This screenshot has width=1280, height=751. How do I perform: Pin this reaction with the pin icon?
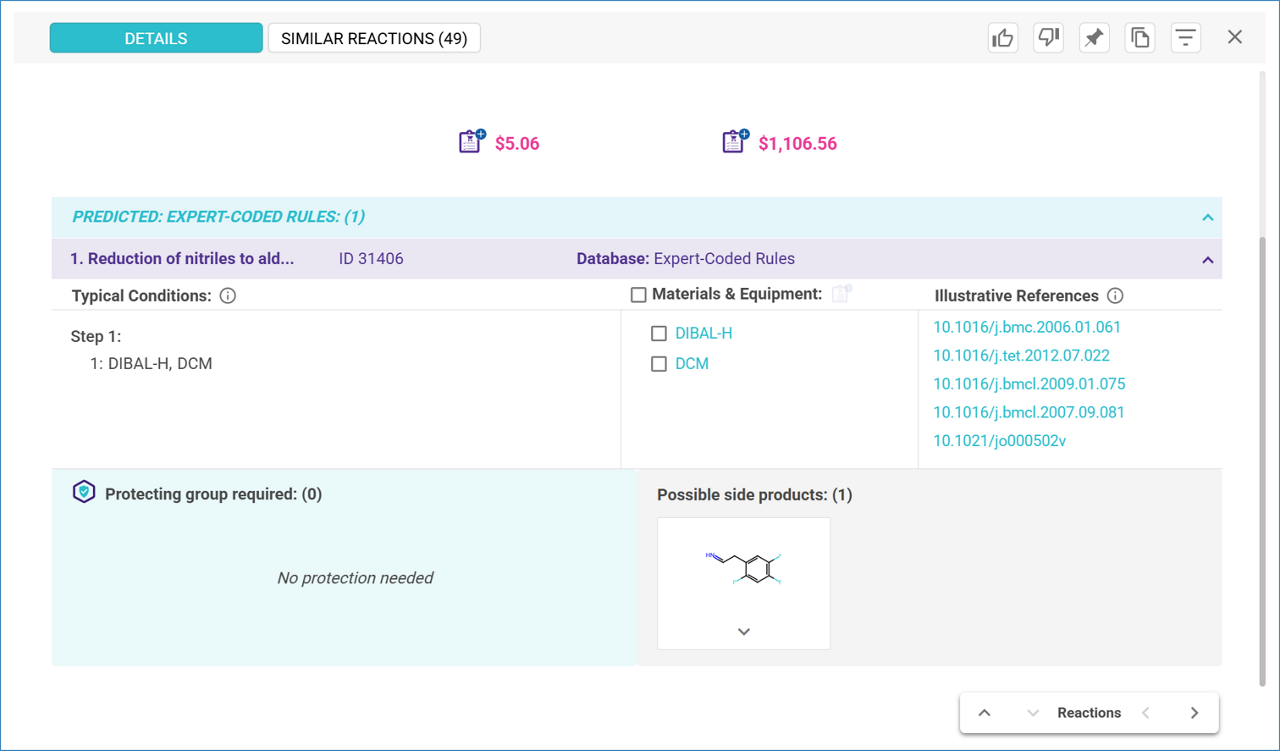click(1094, 38)
